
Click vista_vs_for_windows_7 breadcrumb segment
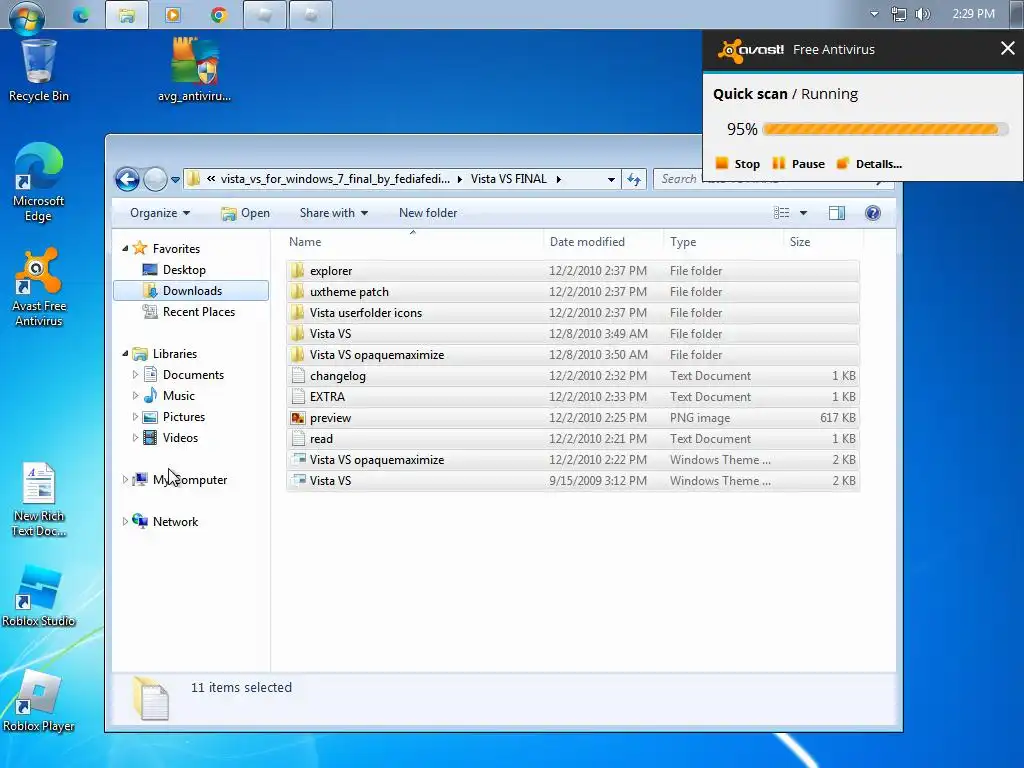[x=335, y=179]
